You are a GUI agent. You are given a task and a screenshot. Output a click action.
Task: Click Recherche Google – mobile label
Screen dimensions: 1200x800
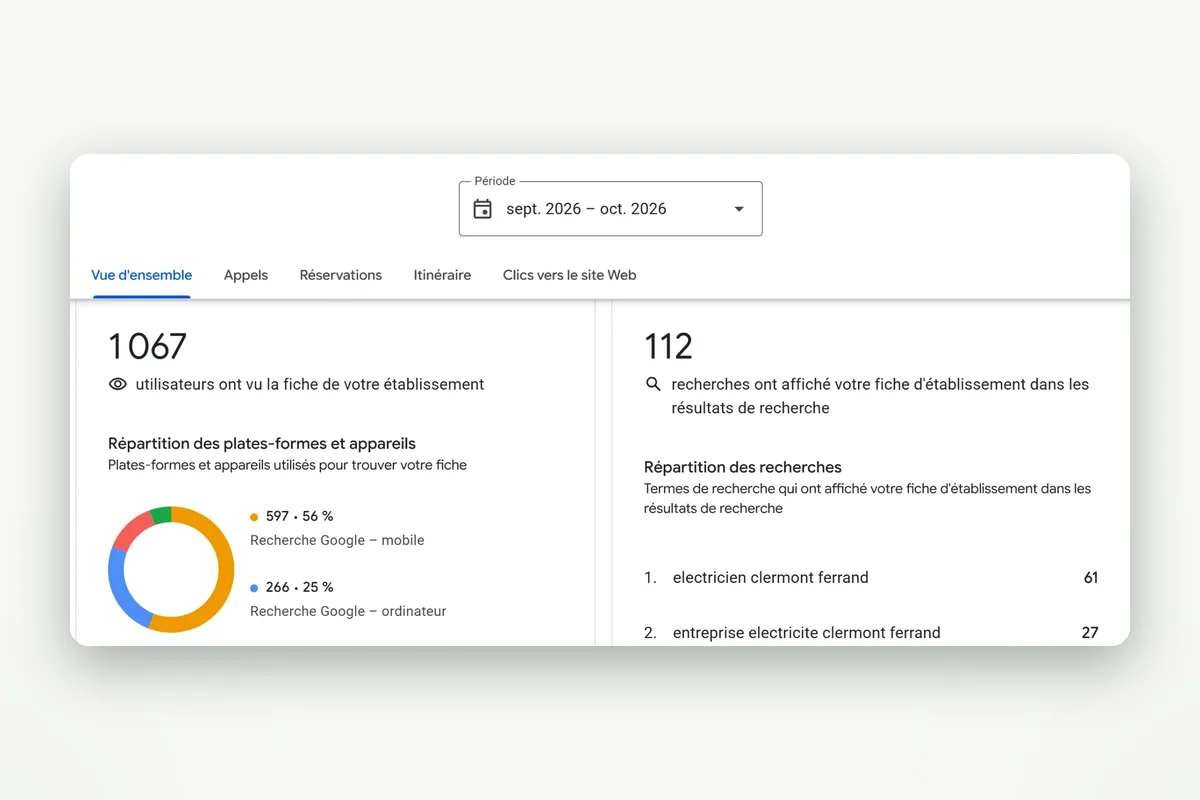point(337,540)
